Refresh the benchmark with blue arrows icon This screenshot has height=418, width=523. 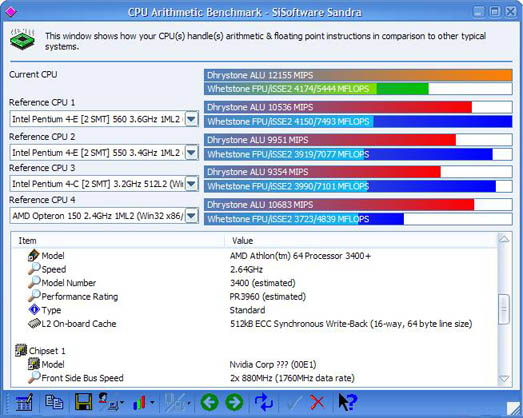click(264, 402)
